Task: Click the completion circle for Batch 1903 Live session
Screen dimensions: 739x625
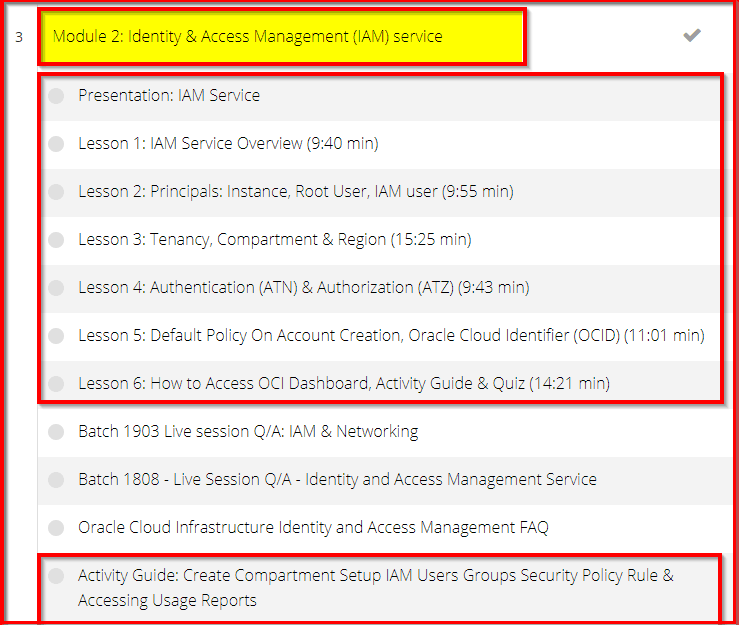Action: [x=56, y=432]
